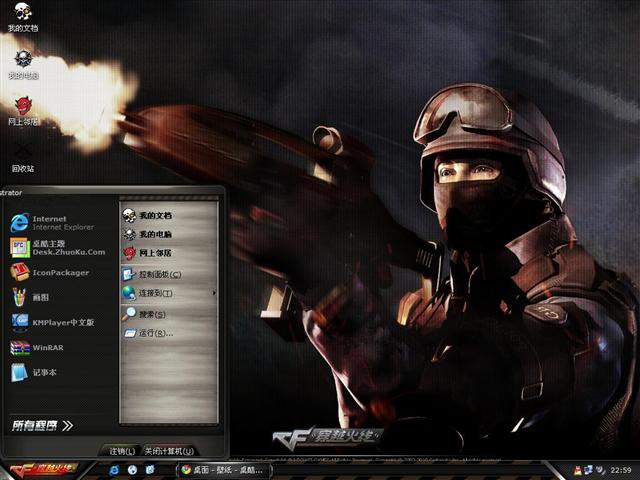
Task: Click the 注销(L) log off button
Action: [x=122, y=451]
